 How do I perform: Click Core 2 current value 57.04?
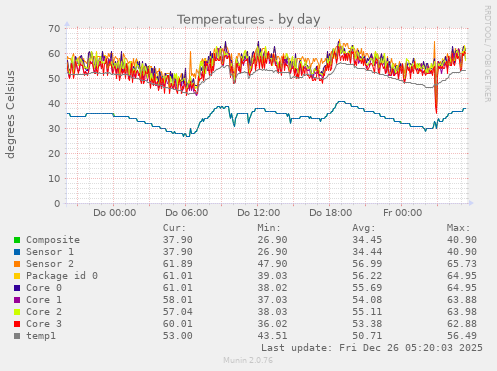click(x=178, y=312)
